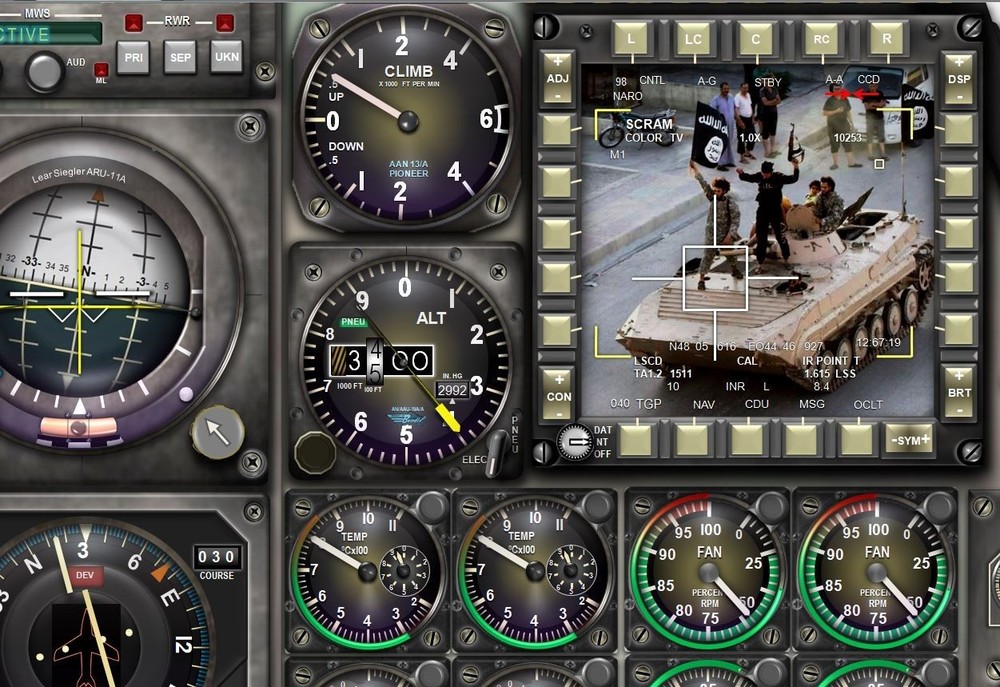Image resolution: width=1000 pixels, height=687 pixels.
Task: Click red indicator right of RWR label
Action: [224, 23]
